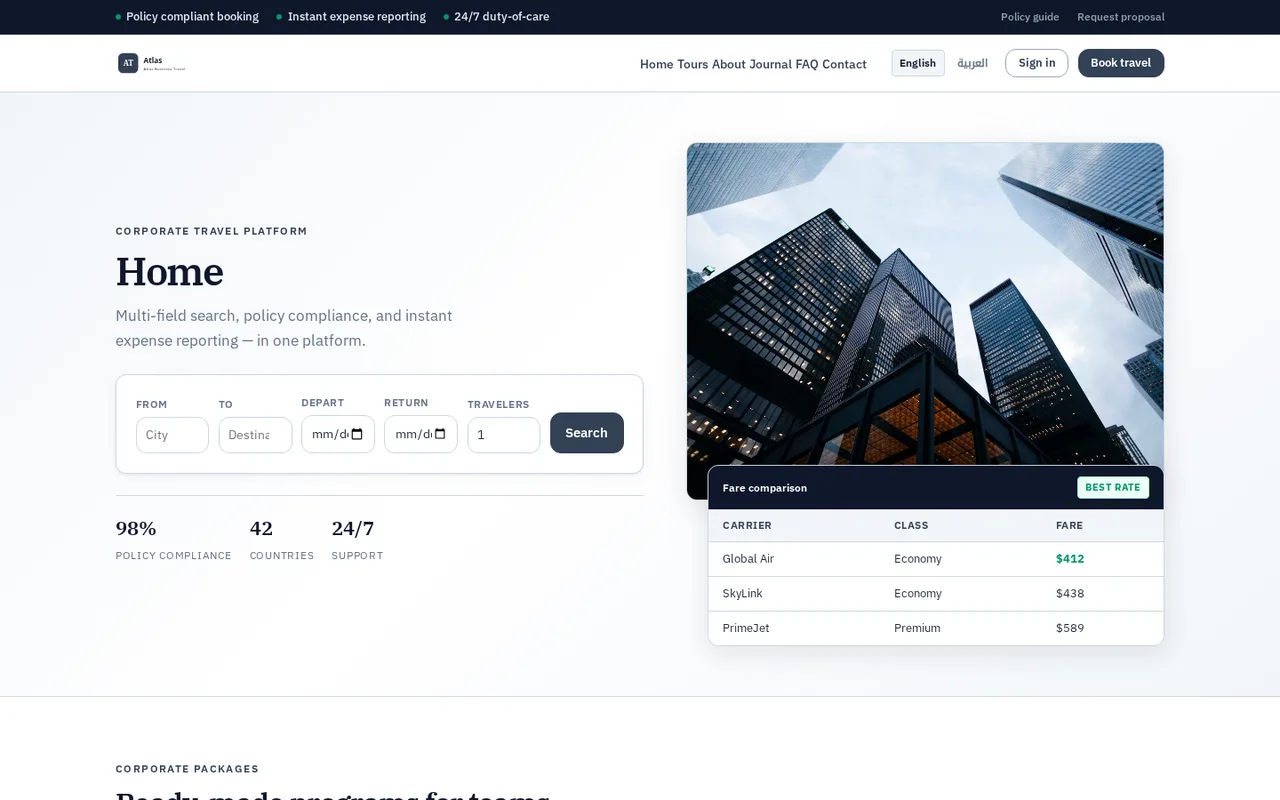The image size is (1280, 800).
Task: Click the CORPORATE TRAVEL PLATFORM label
Action: (211, 231)
